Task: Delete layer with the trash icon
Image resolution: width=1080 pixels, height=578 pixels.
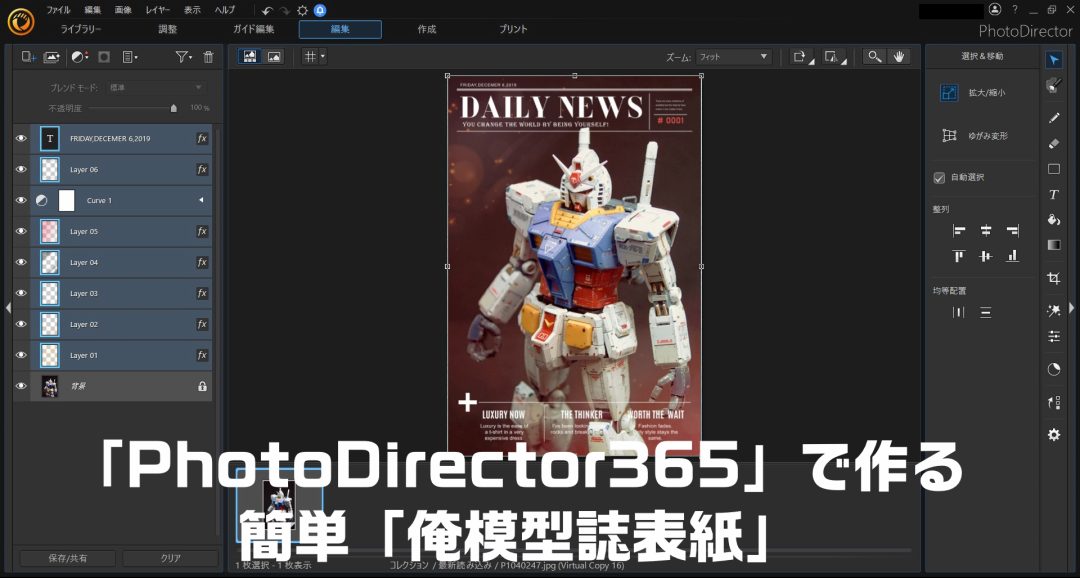Action: [208, 57]
